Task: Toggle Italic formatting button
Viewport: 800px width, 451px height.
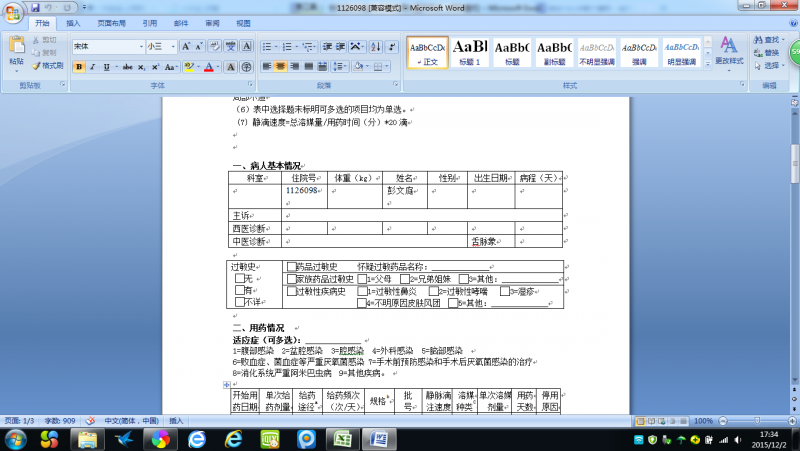Action: tap(92, 67)
